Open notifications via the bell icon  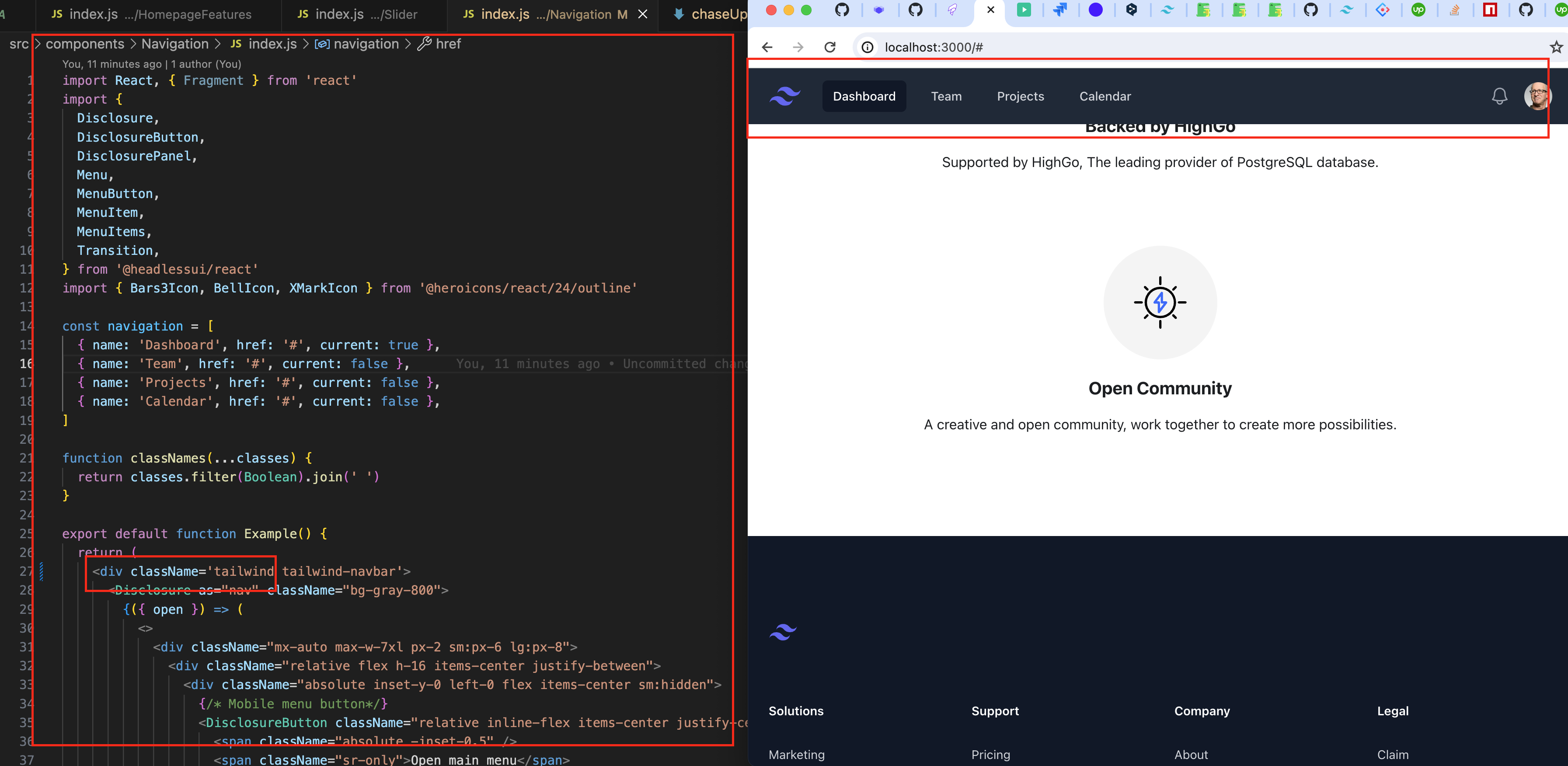tap(1499, 96)
